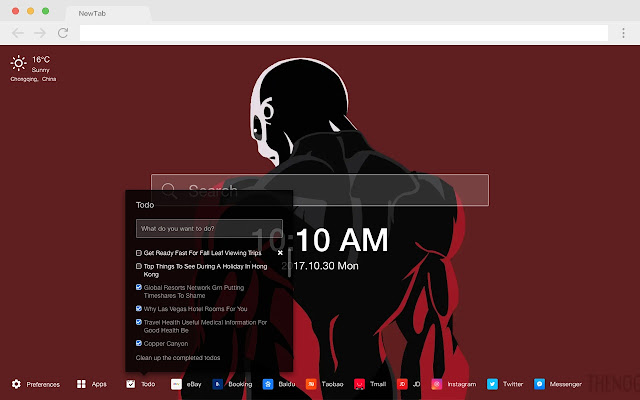
Task: Check 'Get Ready Fast For Fall Leaf' todo
Action: pyautogui.click(x=139, y=253)
